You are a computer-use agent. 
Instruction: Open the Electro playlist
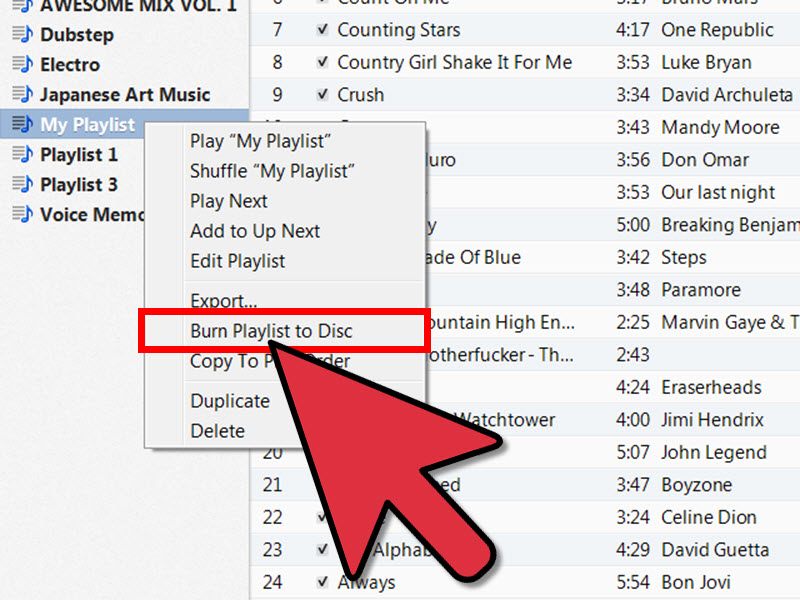coord(70,65)
